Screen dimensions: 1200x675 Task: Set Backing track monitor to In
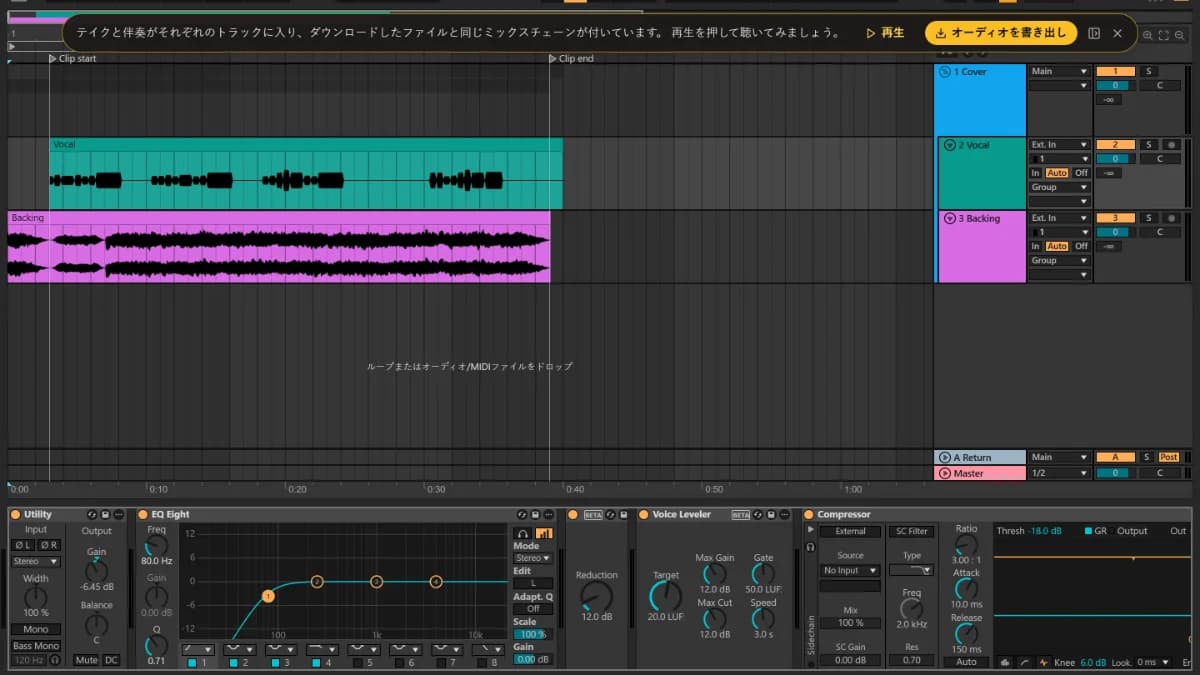coord(1035,246)
